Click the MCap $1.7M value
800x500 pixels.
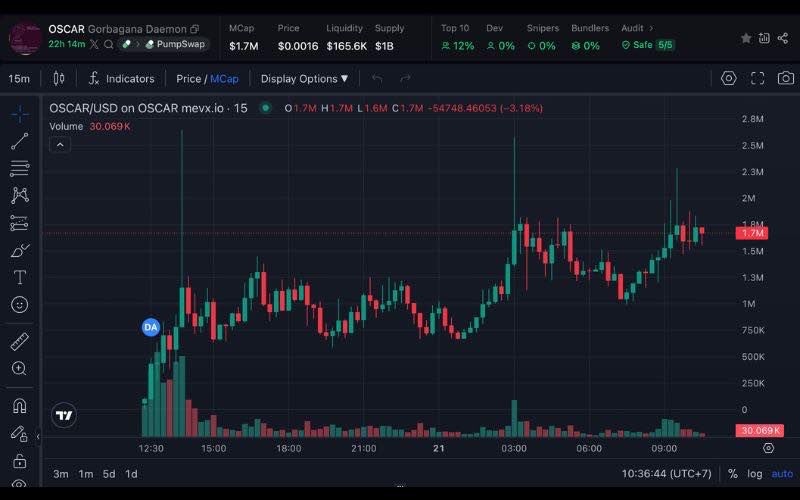coord(243,46)
